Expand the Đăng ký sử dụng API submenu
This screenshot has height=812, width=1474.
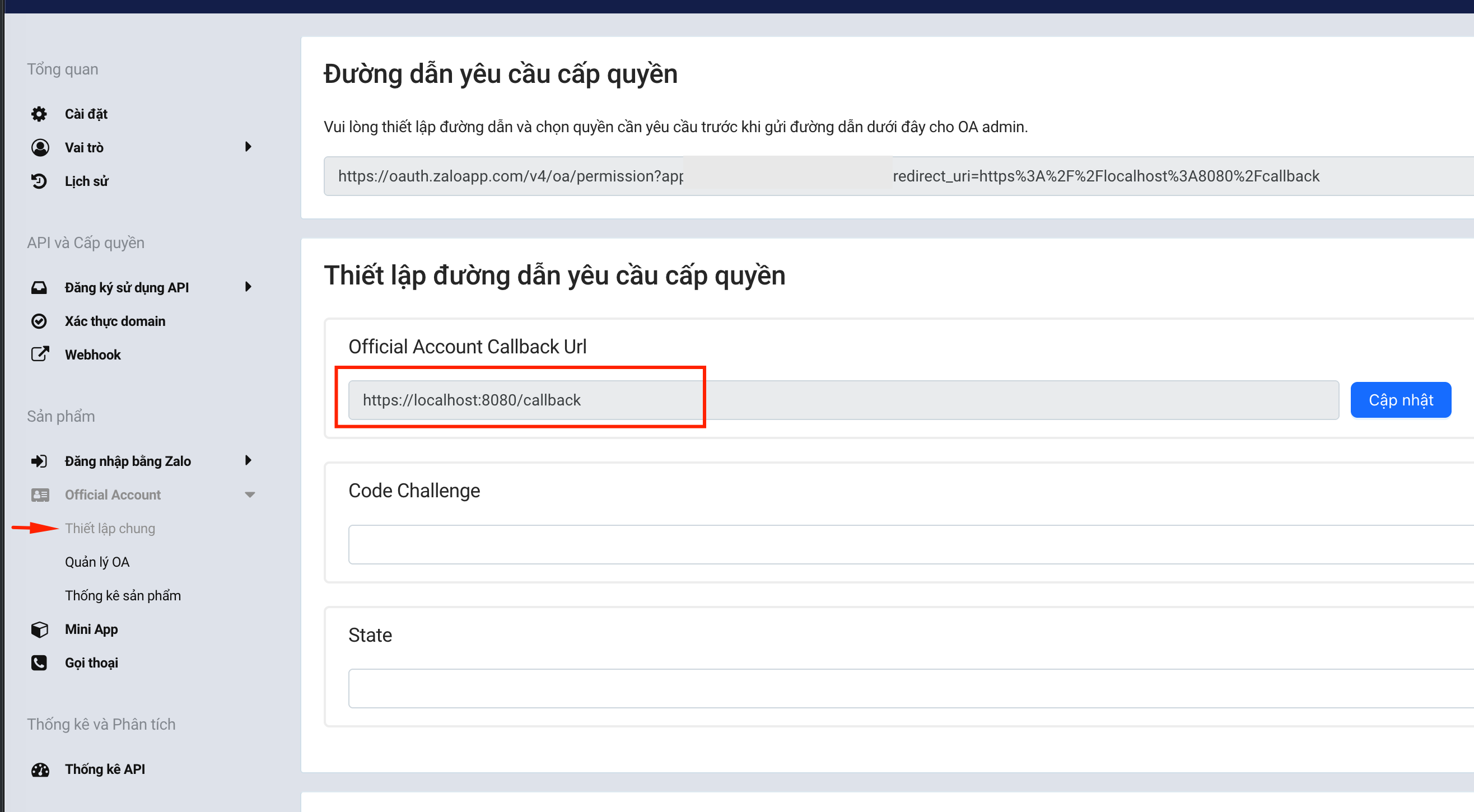tap(248, 287)
